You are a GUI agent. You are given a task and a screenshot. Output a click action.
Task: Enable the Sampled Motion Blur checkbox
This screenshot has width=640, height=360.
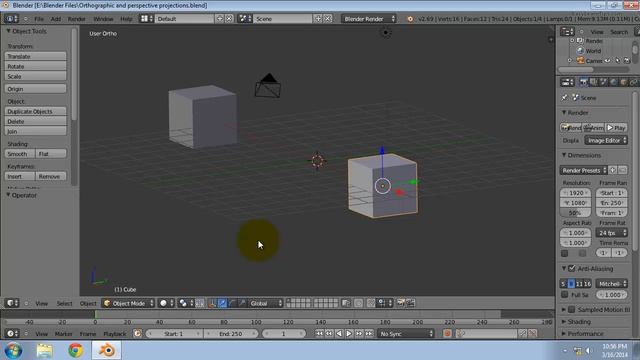coord(571,310)
